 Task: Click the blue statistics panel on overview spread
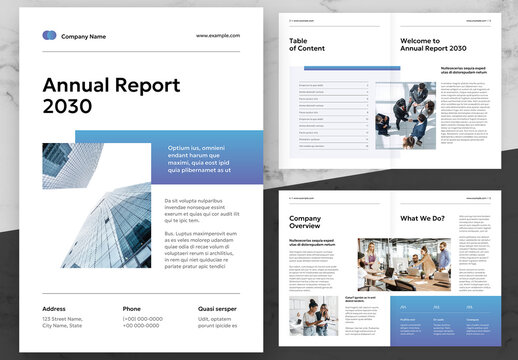pyautogui.click(x=446, y=321)
